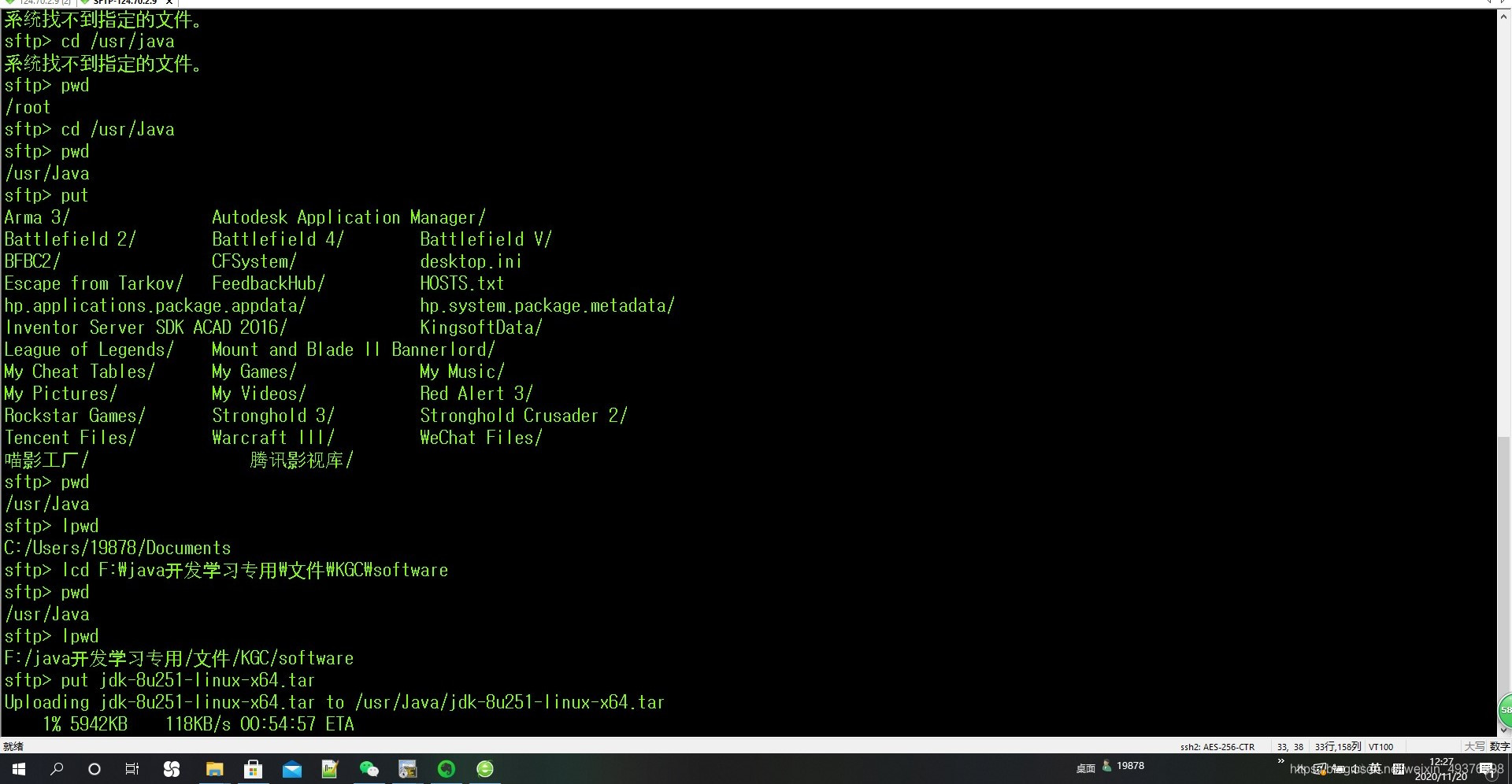Image resolution: width=1512 pixels, height=784 pixels.
Task: Click the 'Autodesk Application Manager/' entry
Action: click(349, 217)
